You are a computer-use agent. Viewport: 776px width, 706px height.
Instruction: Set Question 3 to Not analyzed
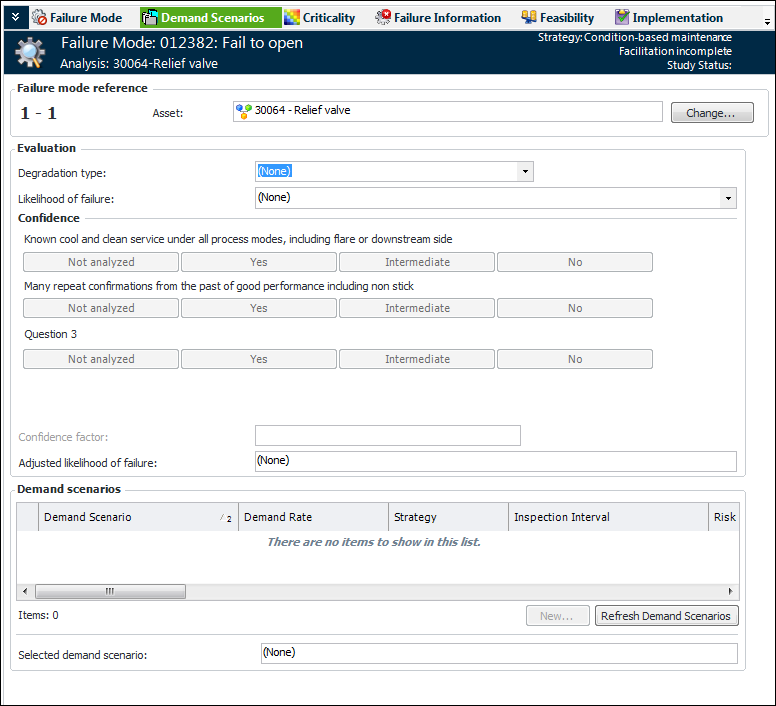(x=101, y=359)
